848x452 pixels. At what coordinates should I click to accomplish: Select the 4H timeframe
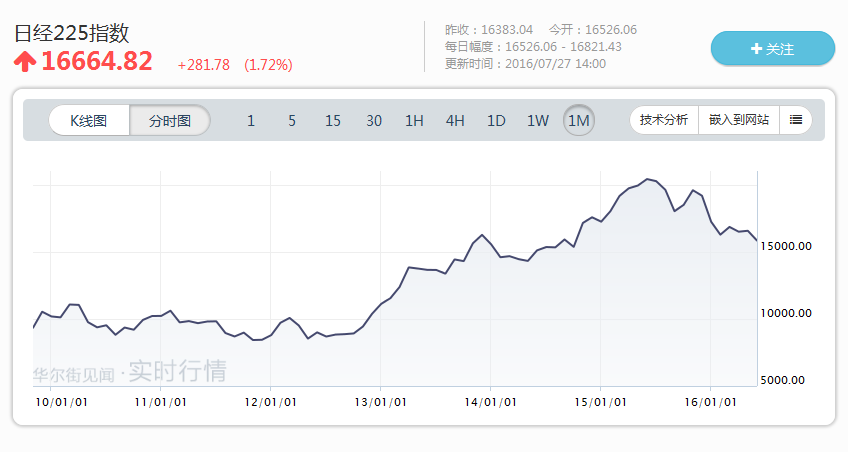pos(455,121)
